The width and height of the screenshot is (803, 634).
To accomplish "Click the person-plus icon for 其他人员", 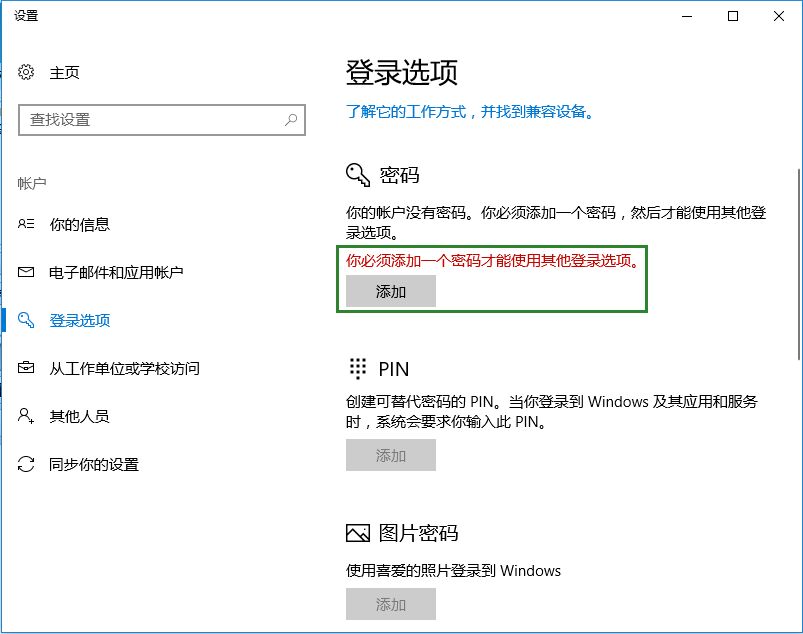I will pos(26,415).
